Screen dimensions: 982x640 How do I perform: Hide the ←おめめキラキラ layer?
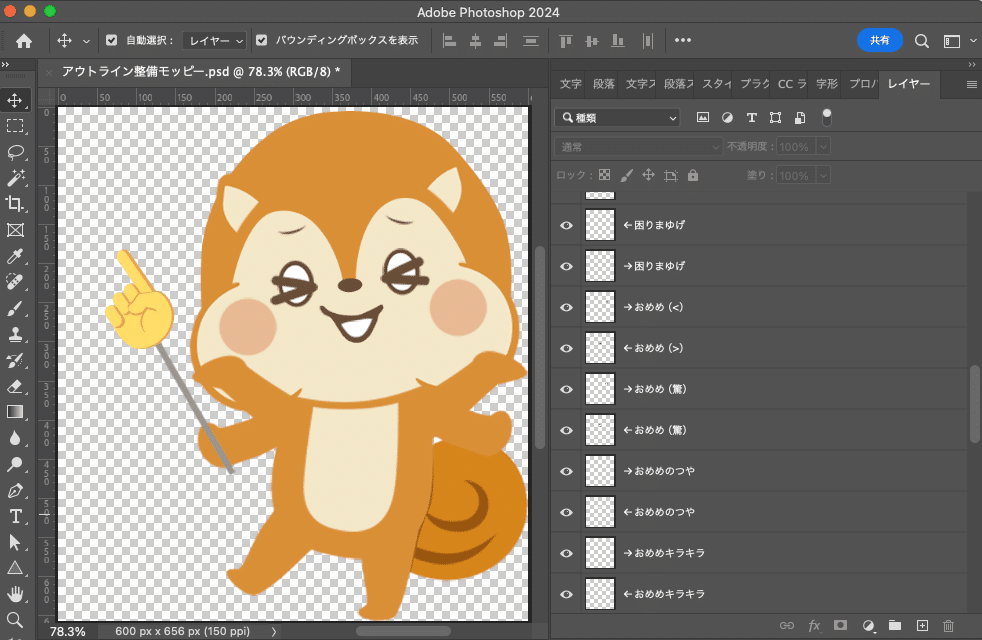pos(566,594)
